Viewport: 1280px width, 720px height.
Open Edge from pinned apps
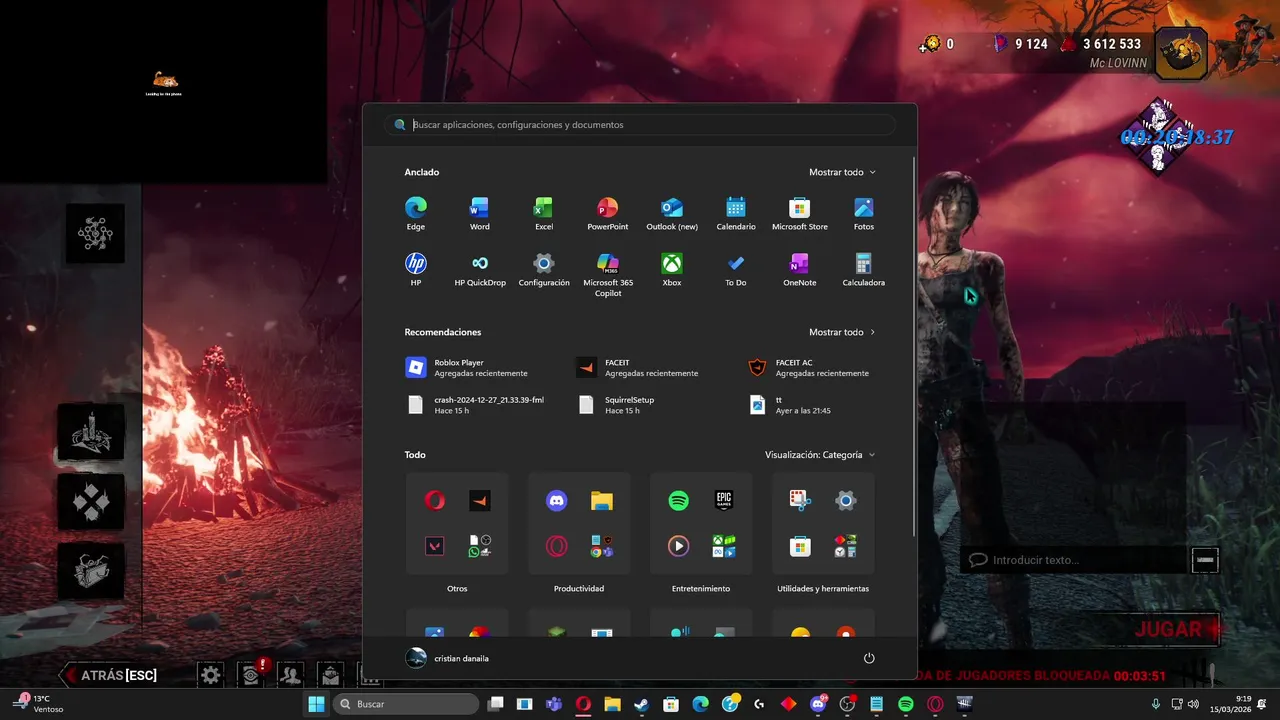tap(416, 213)
